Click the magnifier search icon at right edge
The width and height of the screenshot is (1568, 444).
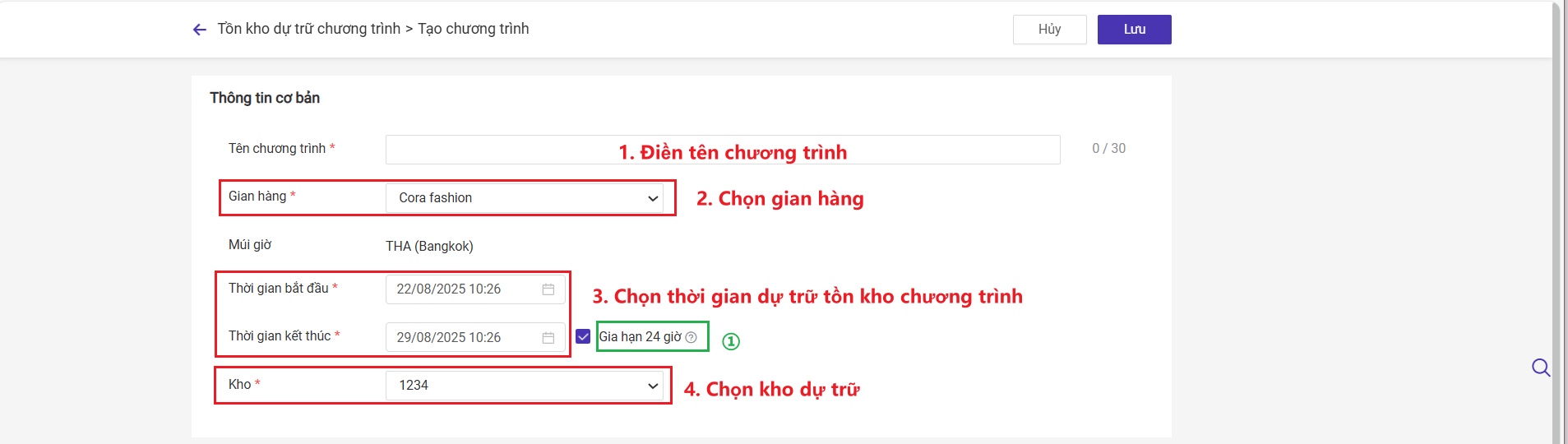pyautogui.click(x=1541, y=368)
